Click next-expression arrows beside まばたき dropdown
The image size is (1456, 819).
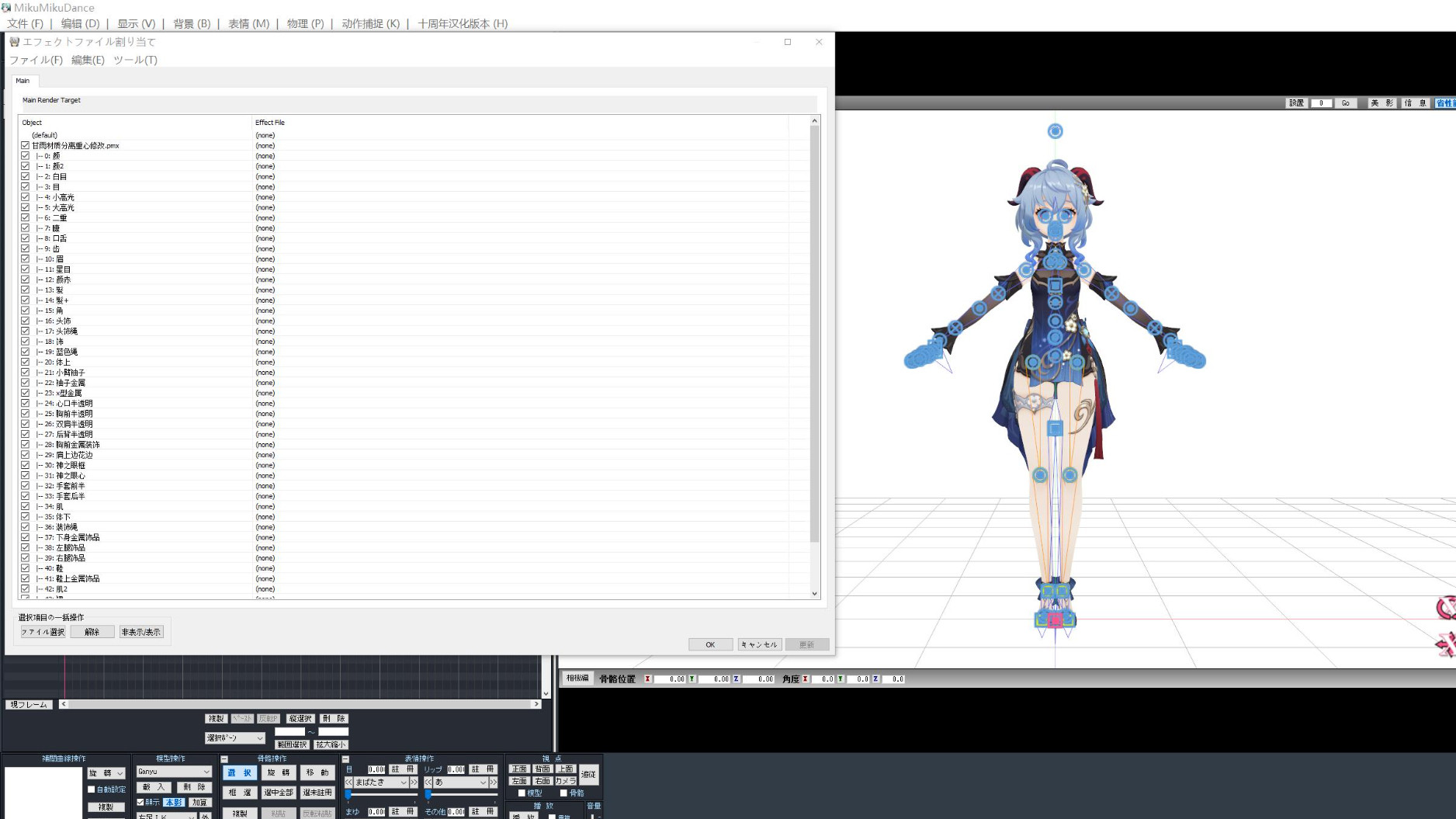[414, 783]
